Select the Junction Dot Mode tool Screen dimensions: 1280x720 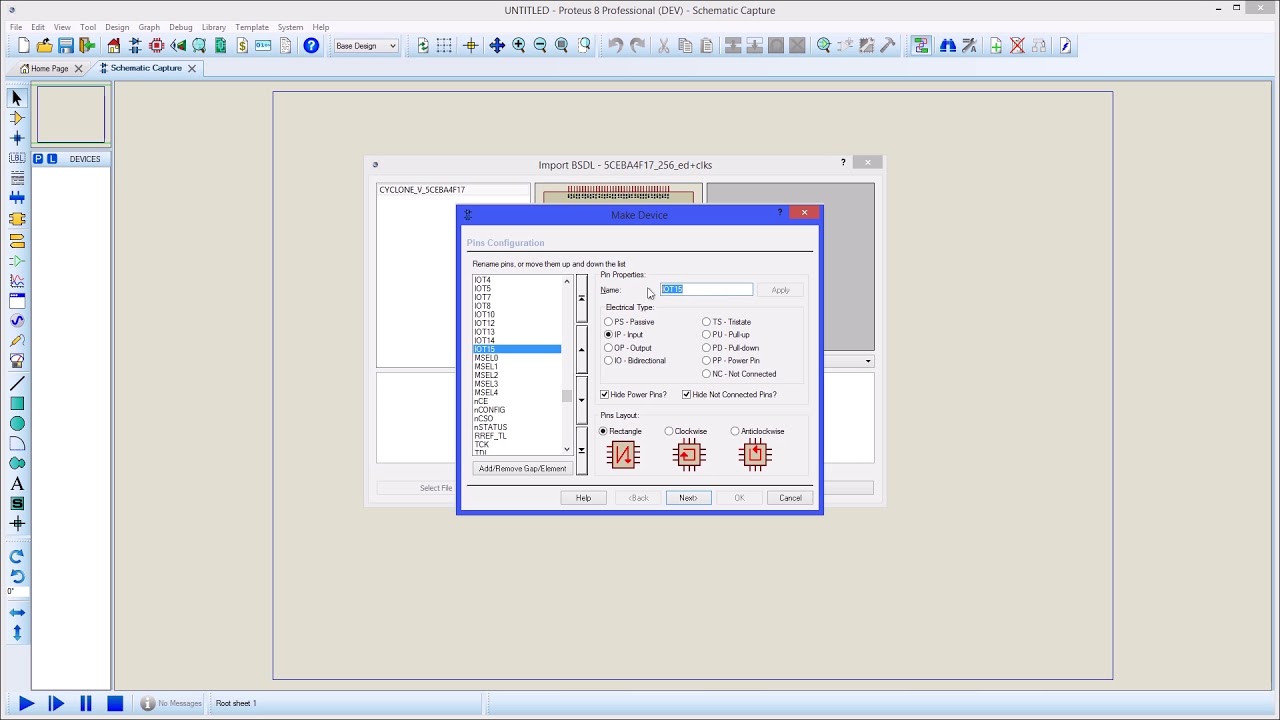(x=17, y=138)
